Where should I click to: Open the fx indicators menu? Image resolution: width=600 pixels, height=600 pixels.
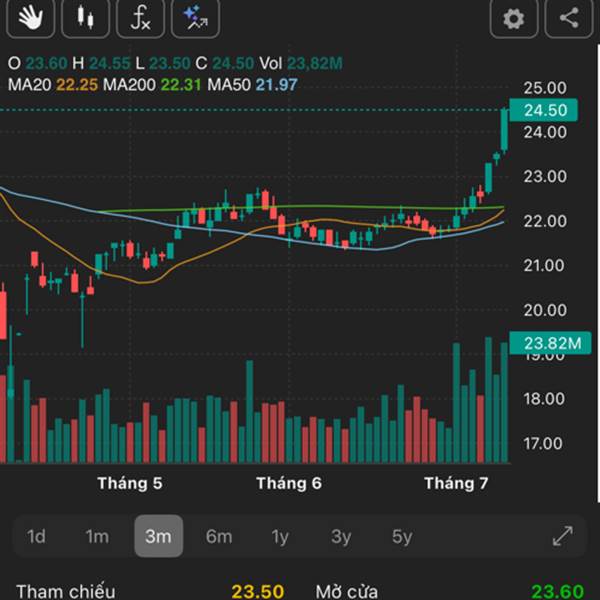[x=140, y=18]
